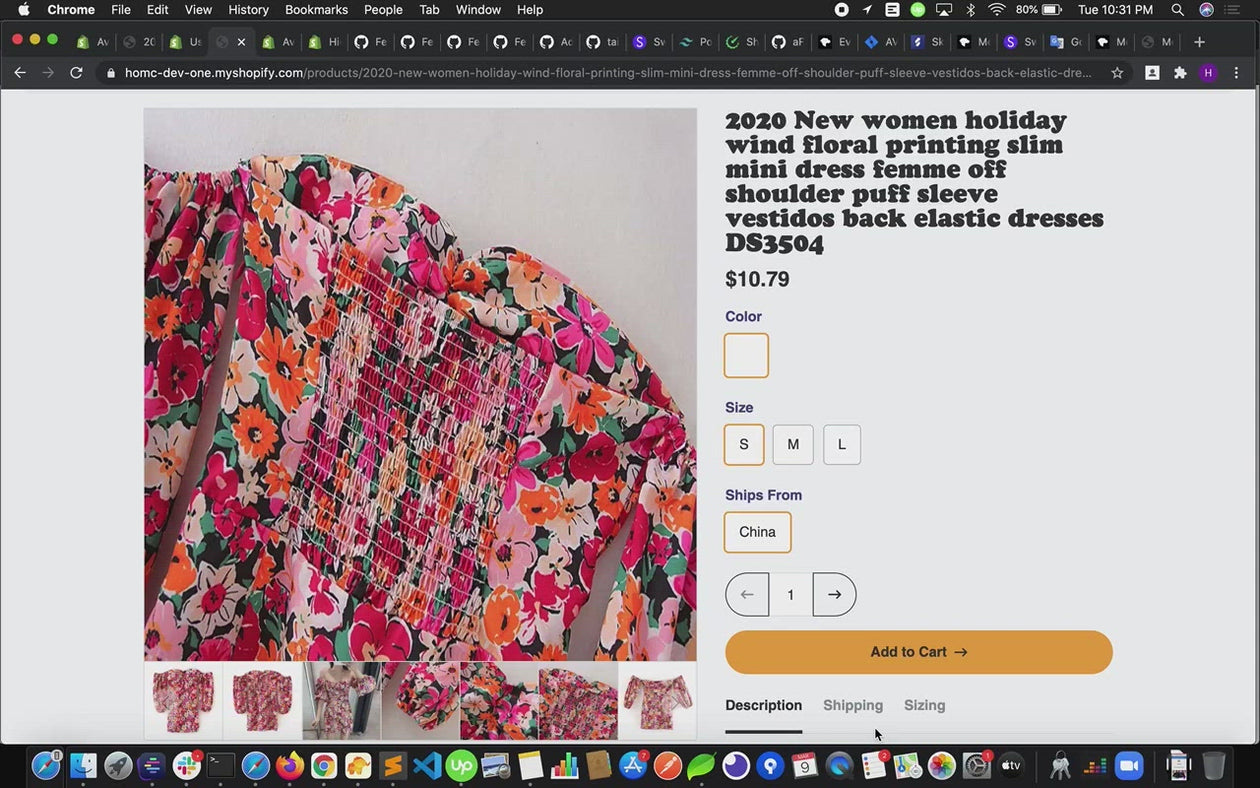The image size is (1260, 788).
Task: Switch to the Shipping tab
Action: coord(853,706)
